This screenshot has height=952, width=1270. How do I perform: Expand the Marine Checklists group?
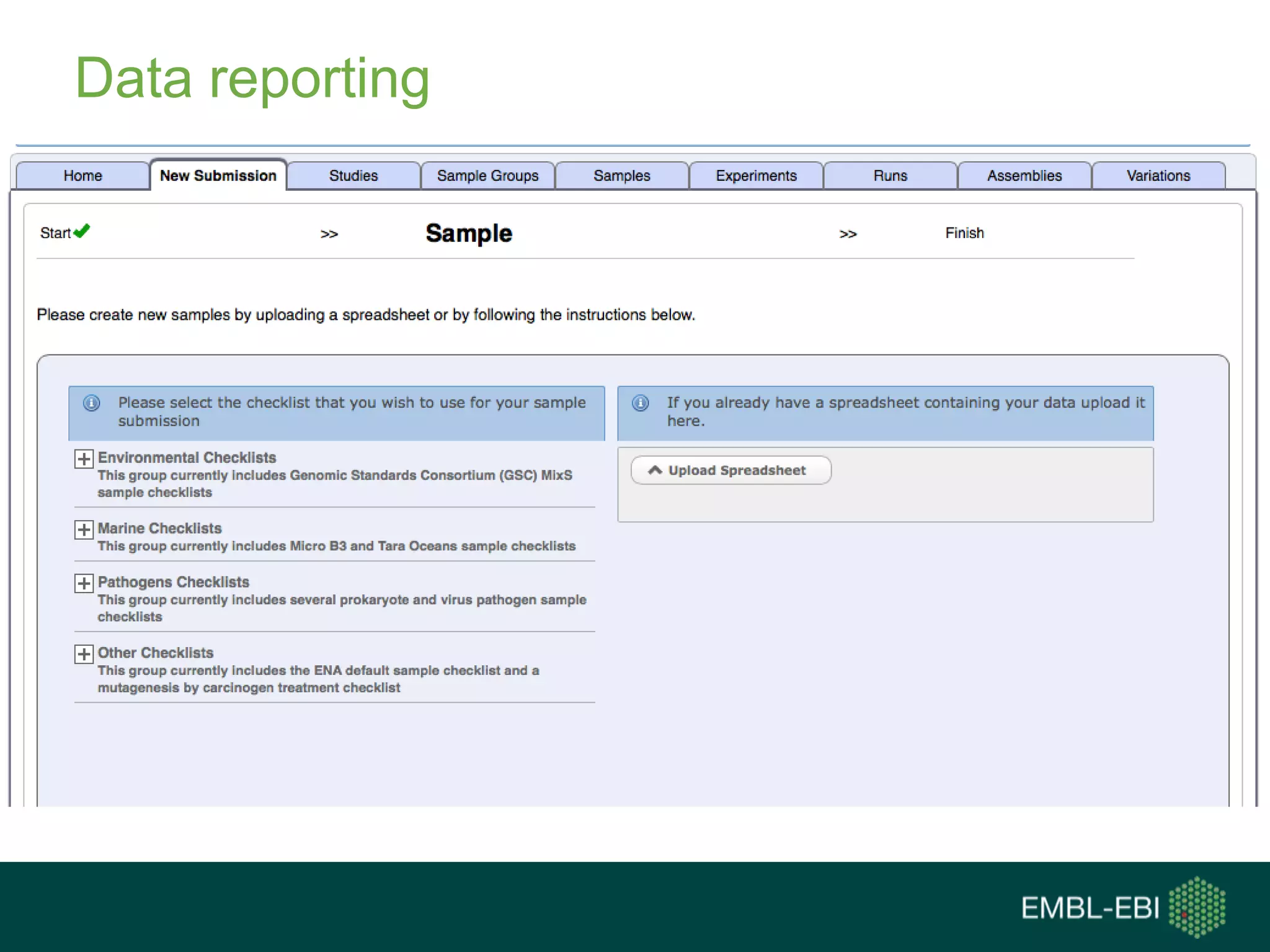point(84,529)
